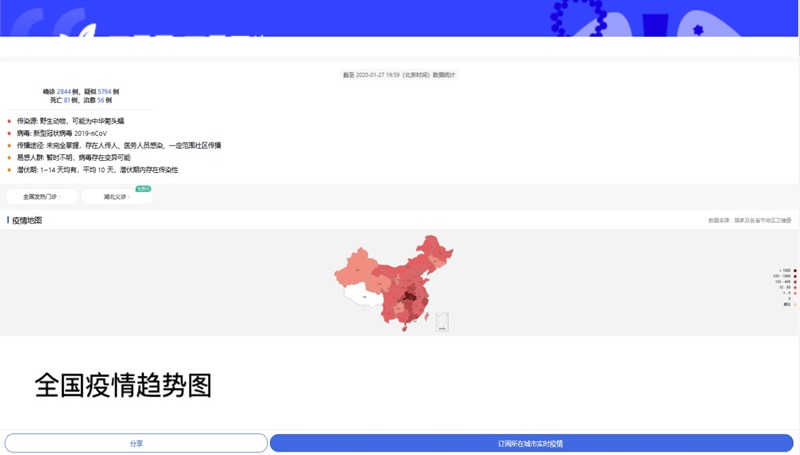Select the 疑似 legend color dot

coord(795,304)
